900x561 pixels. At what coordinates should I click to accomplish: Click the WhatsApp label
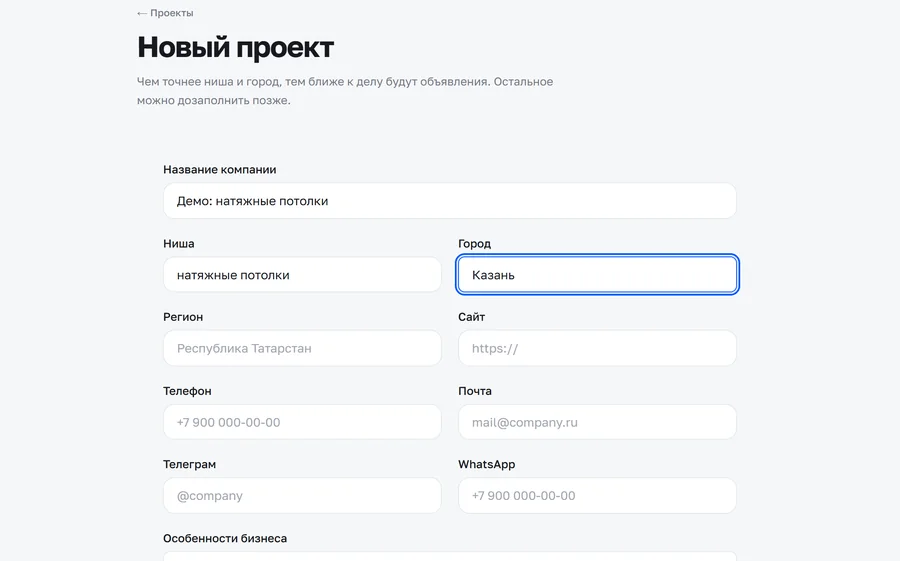(487, 465)
